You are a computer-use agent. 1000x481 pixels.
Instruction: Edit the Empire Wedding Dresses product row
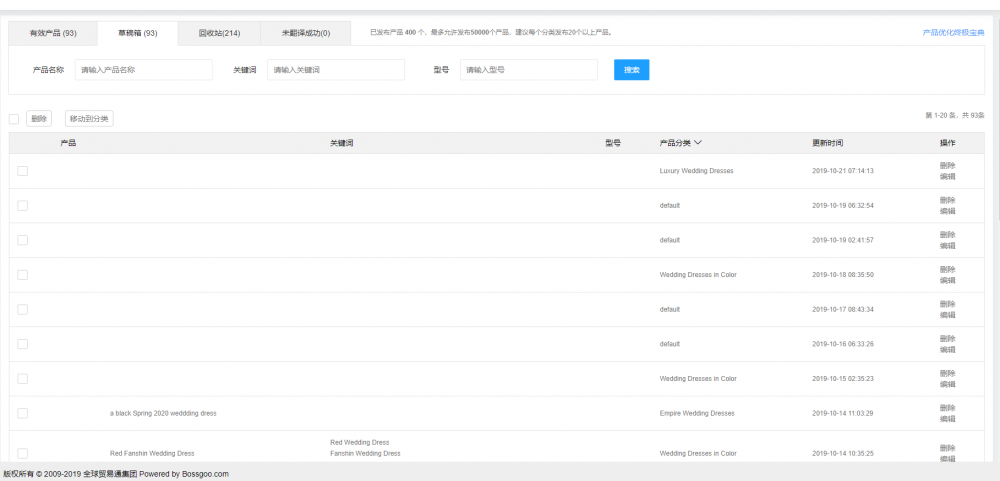pyautogui.click(x=947, y=418)
